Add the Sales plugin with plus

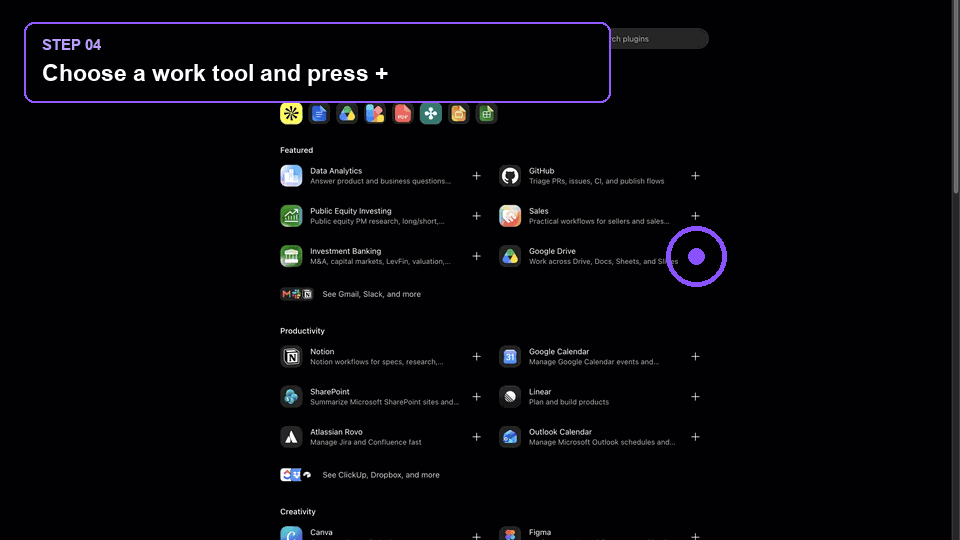point(696,216)
